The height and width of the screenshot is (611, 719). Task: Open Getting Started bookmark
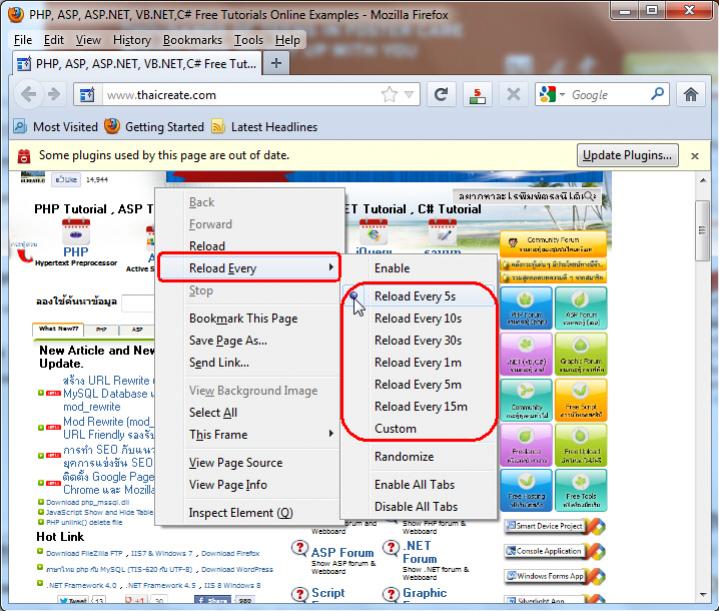click(x=154, y=127)
